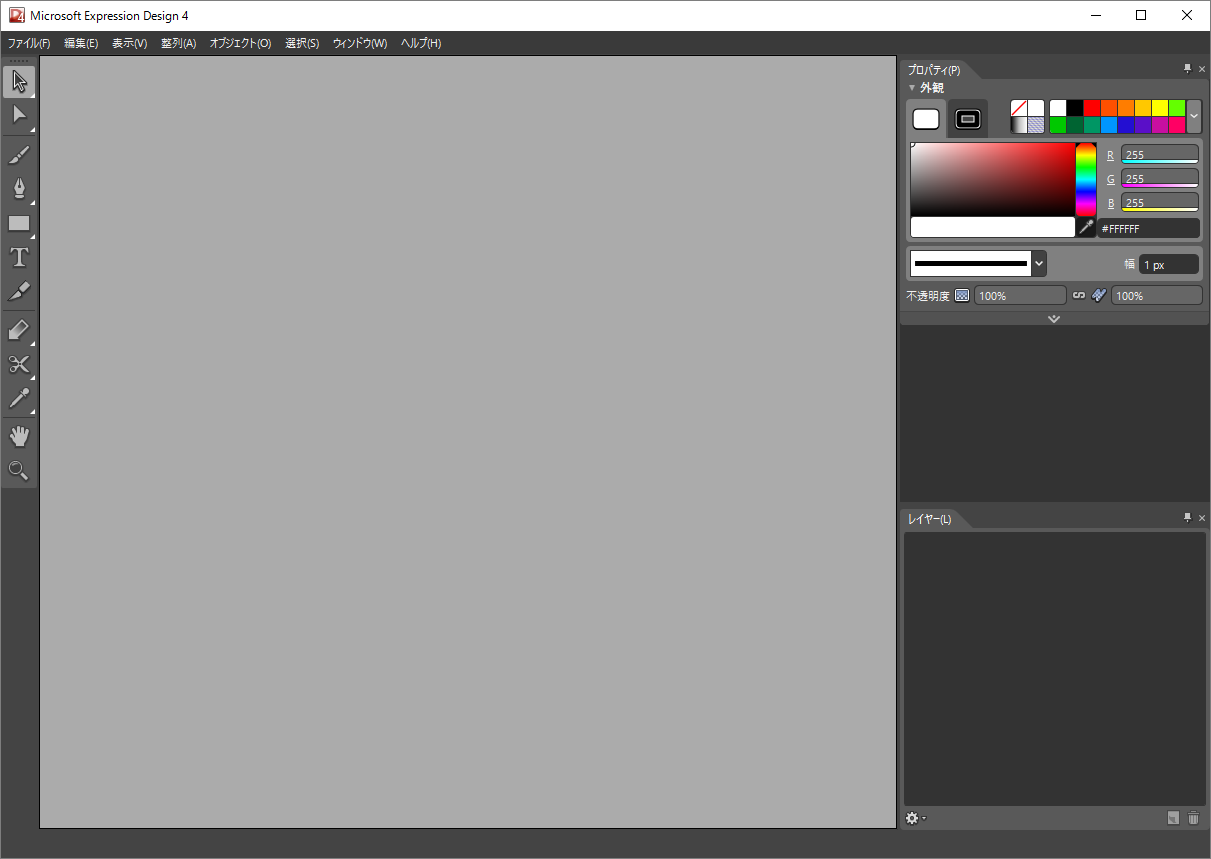This screenshot has height=859, width=1211.
Task: Click the R value field
Action: (x=1160, y=154)
